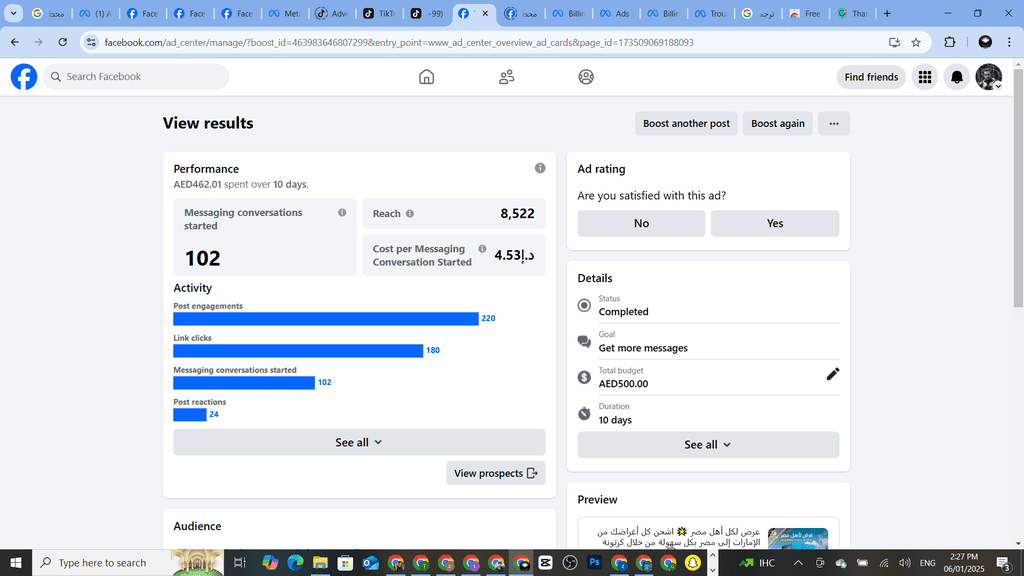View site information icon in address bar
The height and width of the screenshot is (576, 1024).
tap(91, 42)
